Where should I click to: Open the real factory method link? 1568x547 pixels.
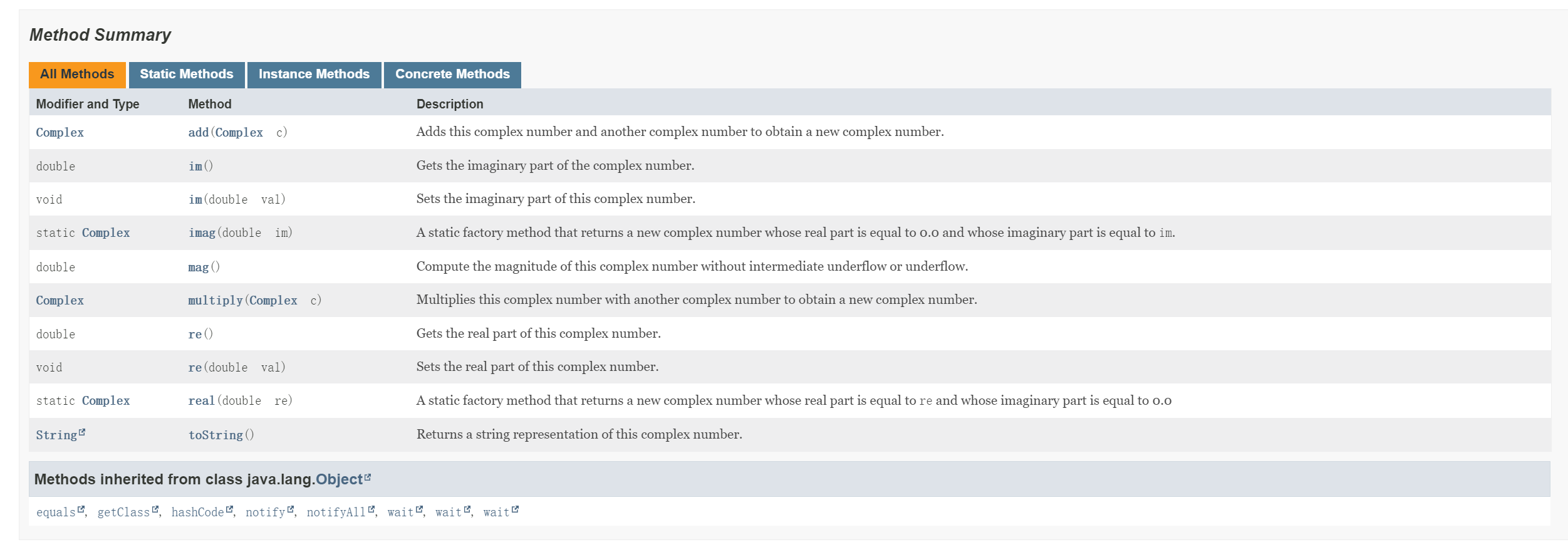click(200, 400)
